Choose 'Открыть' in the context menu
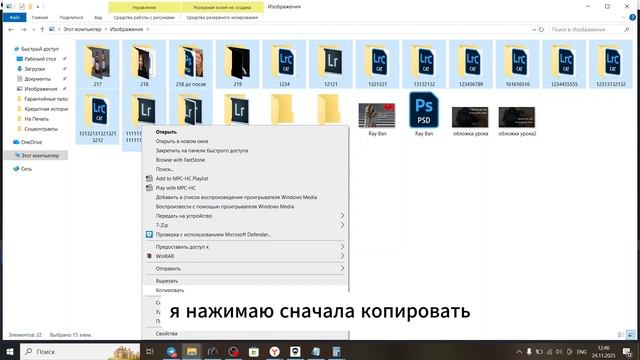The width and height of the screenshot is (640, 360). tap(246, 132)
